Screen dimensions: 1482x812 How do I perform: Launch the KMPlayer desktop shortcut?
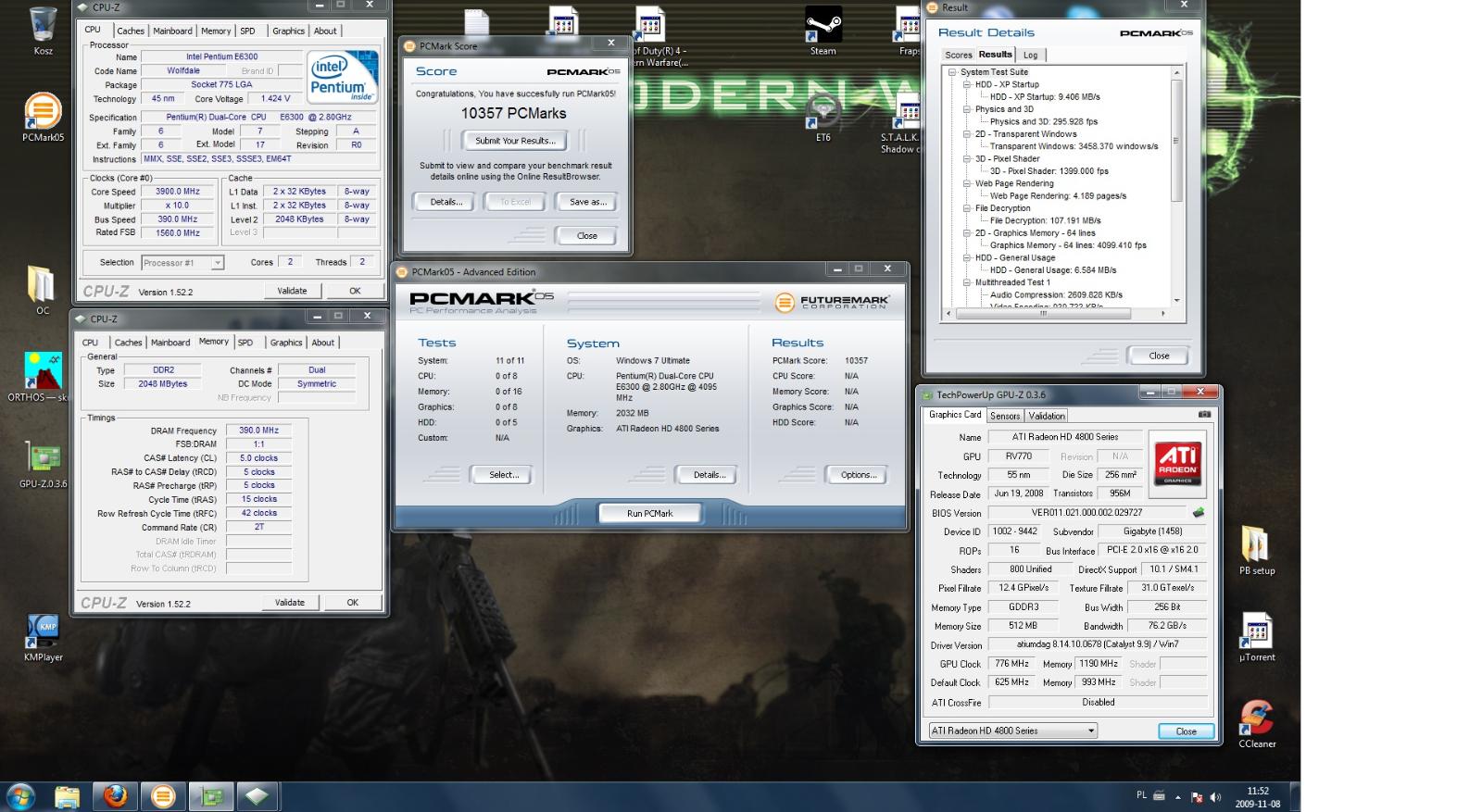(43, 637)
